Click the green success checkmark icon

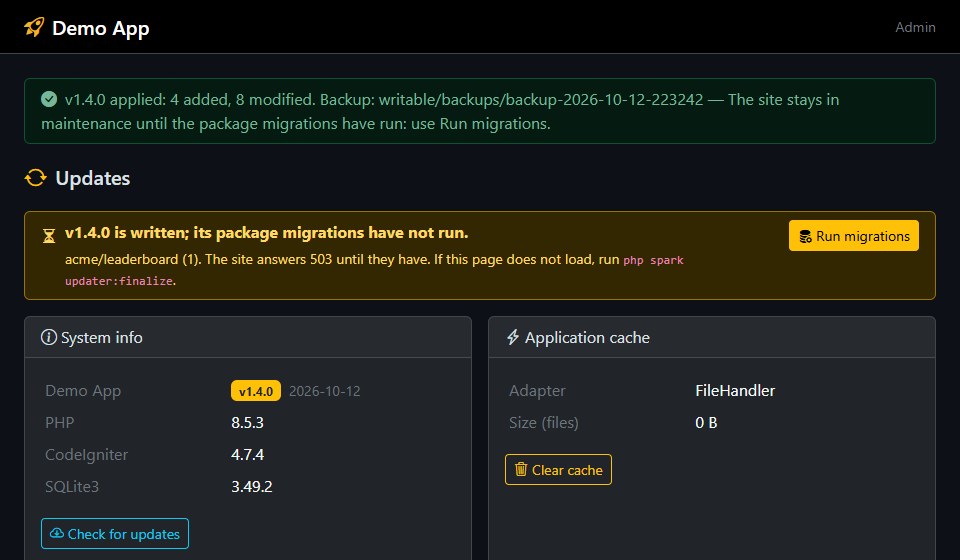(x=49, y=99)
